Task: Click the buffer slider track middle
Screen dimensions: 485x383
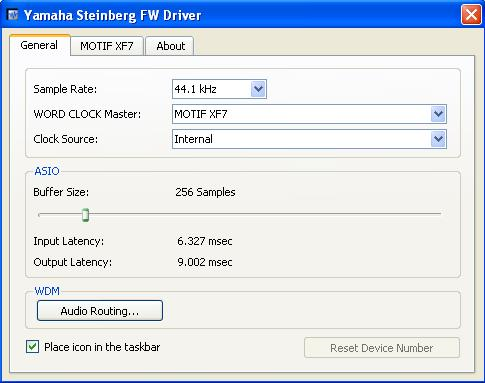Action: click(x=240, y=214)
